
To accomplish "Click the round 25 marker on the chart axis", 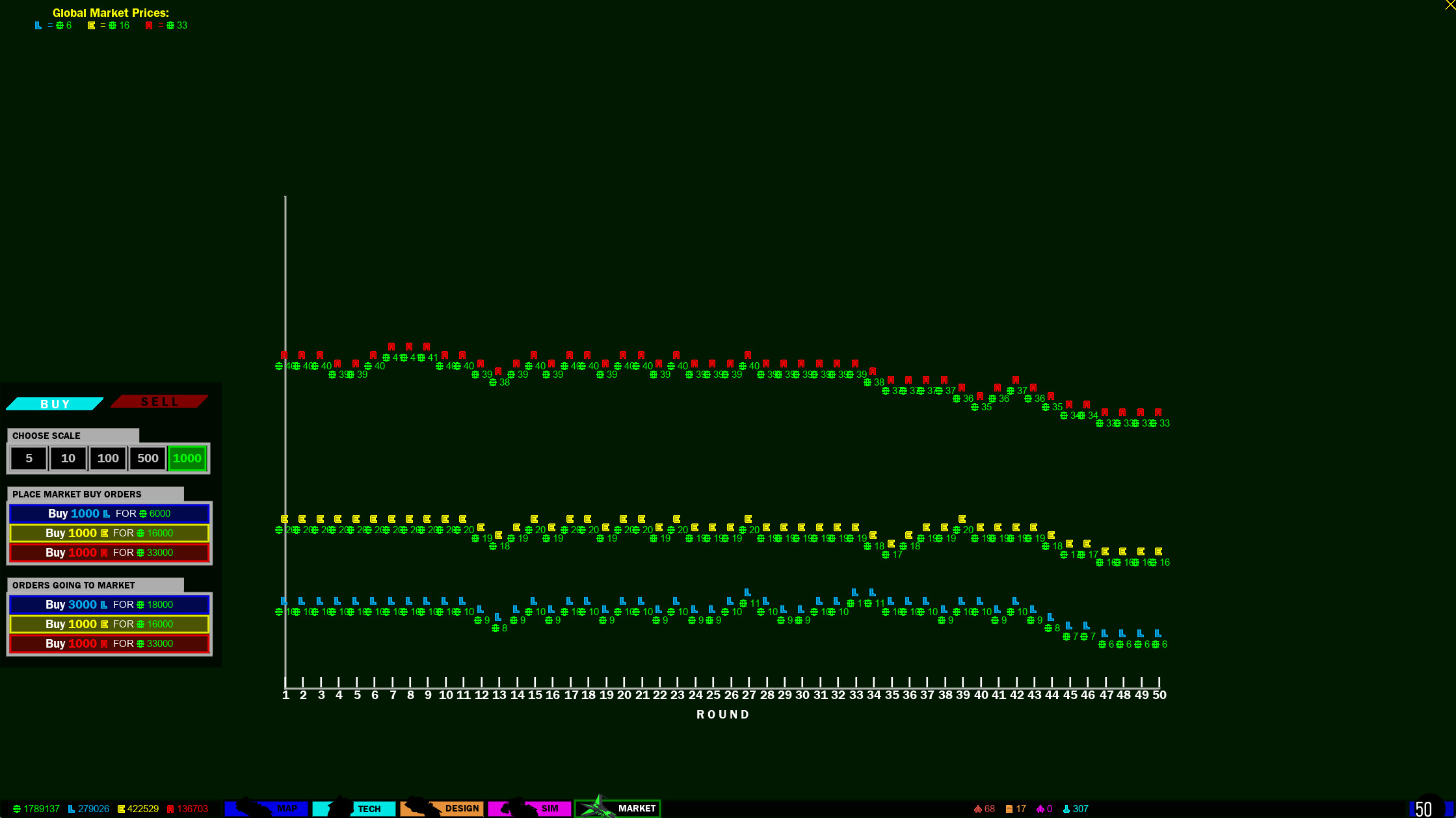I will pyautogui.click(x=713, y=695).
